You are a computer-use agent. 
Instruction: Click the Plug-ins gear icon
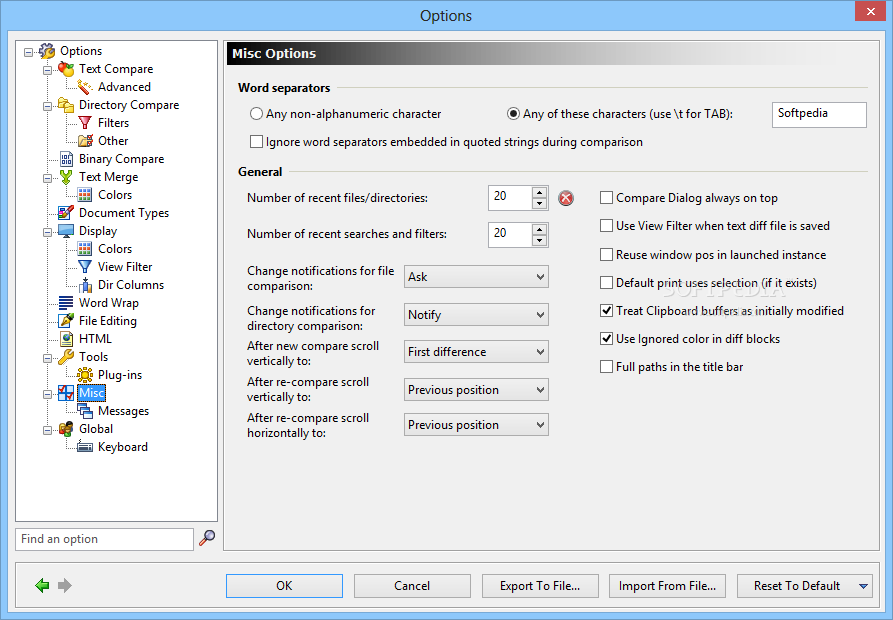pyautogui.click(x=85, y=375)
